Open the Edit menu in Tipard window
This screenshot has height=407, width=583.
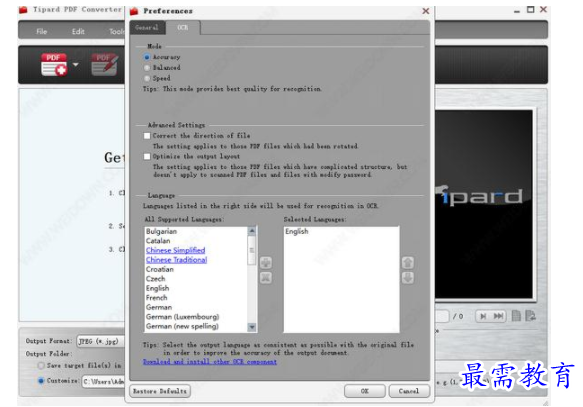click(78, 31)
